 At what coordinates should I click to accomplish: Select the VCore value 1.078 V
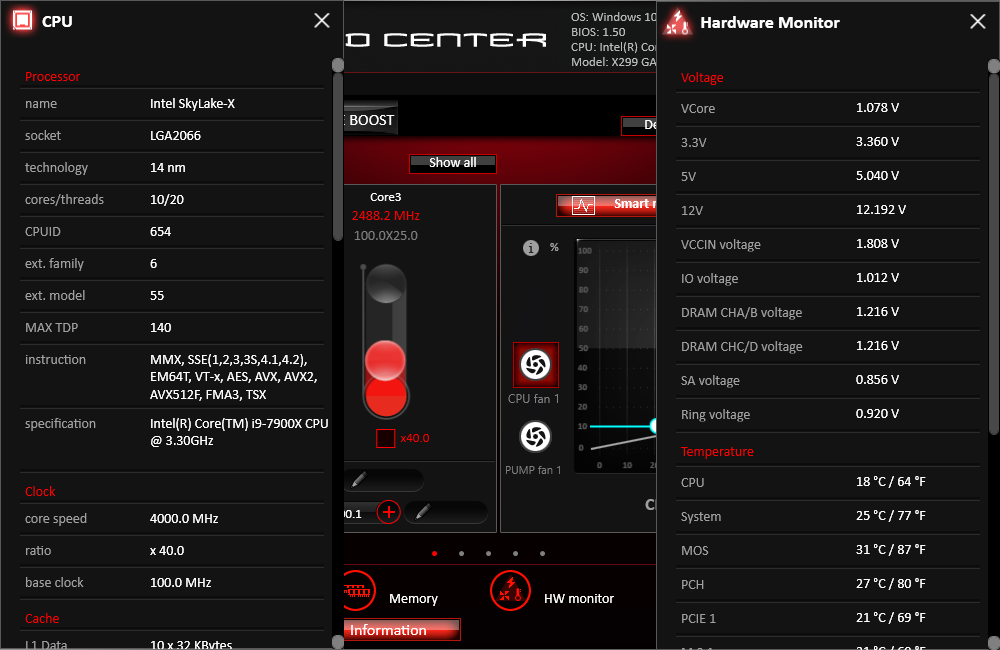[878, 108]
